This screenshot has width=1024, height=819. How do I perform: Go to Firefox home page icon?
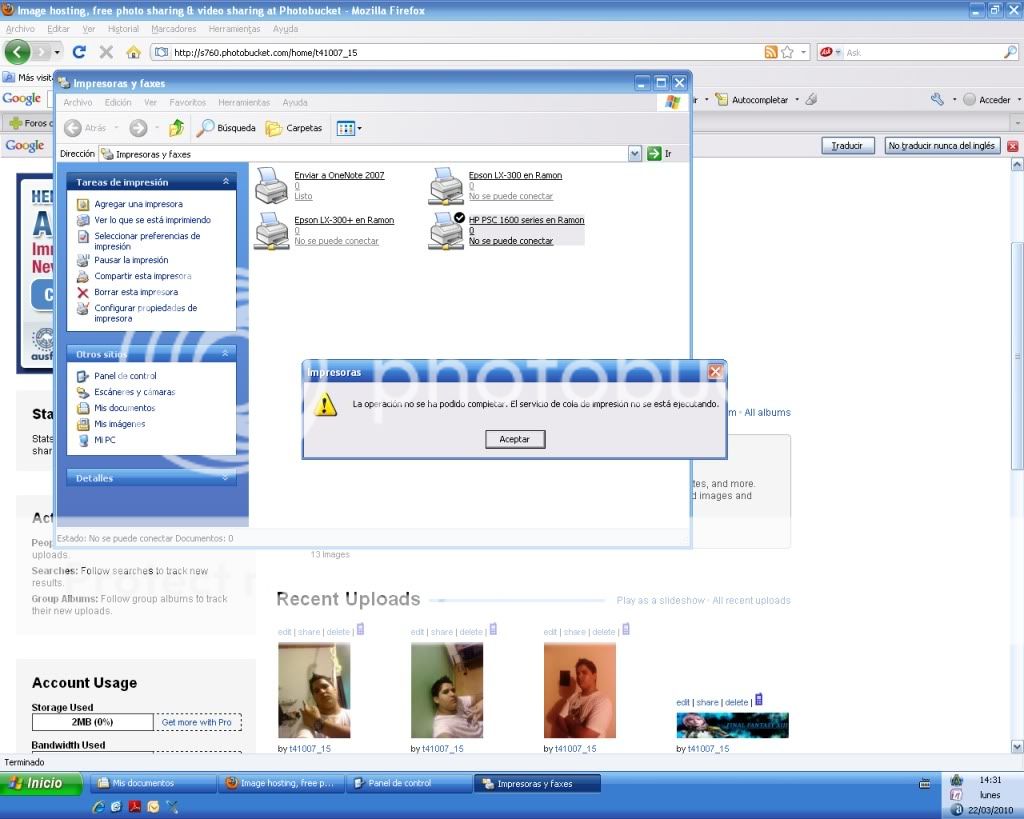point(133,52)
